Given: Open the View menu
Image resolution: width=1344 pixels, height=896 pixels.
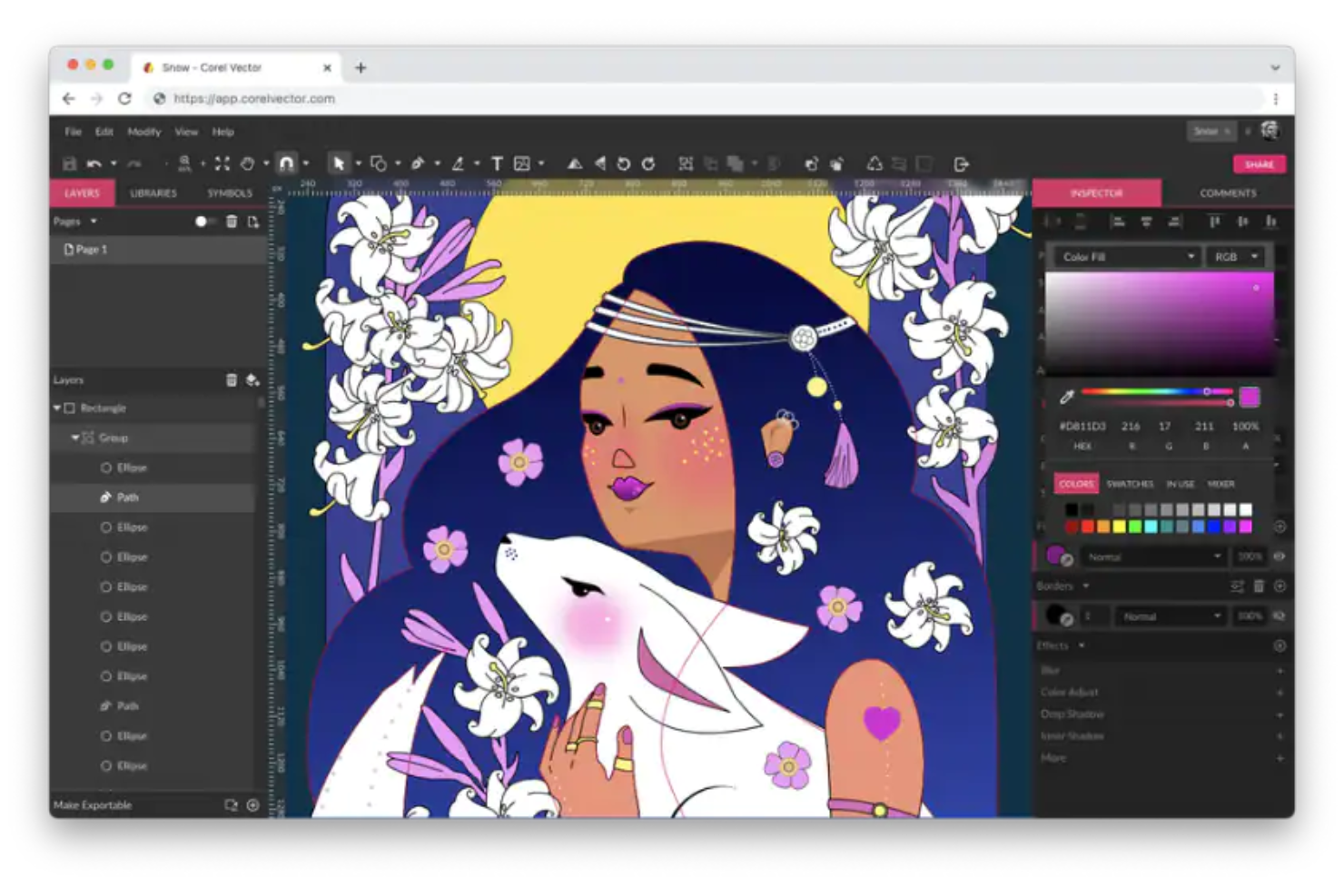Looking at the screenshot, I should 186,132.
